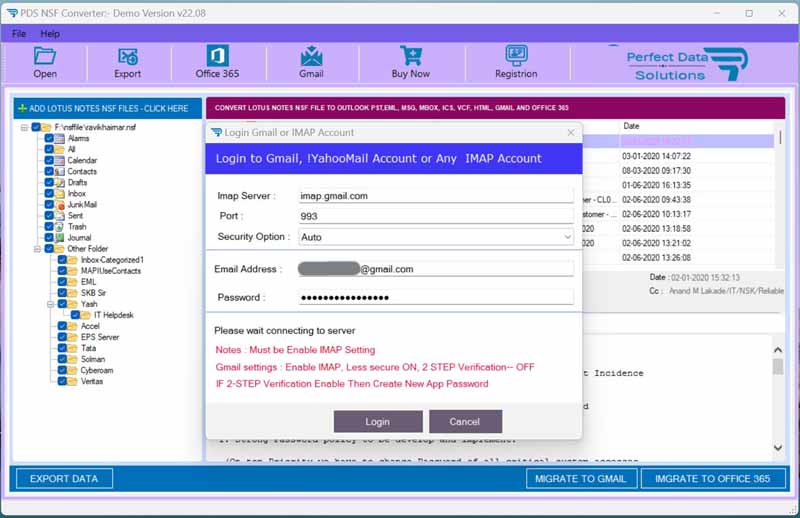
Task: Click the Inbox folder icon
Action: pyautogui.click(x=60, y=193)
